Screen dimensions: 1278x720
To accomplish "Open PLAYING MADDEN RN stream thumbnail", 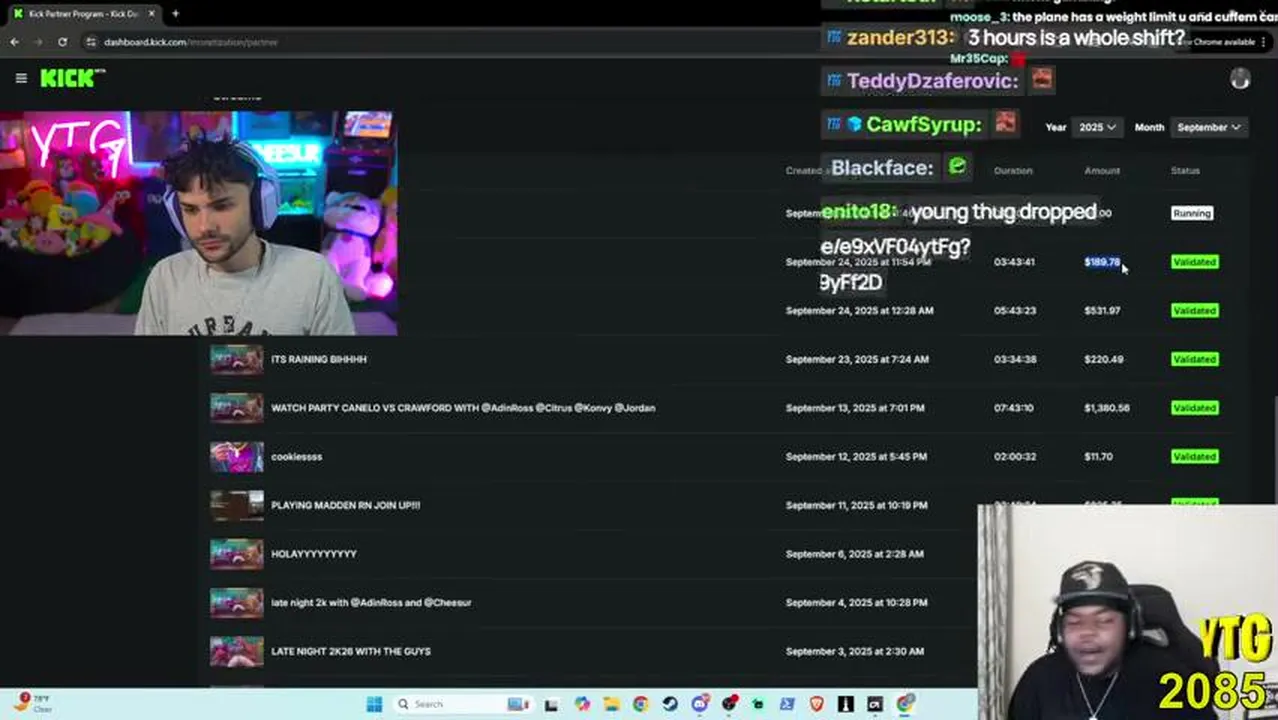I will coord(237,505).
